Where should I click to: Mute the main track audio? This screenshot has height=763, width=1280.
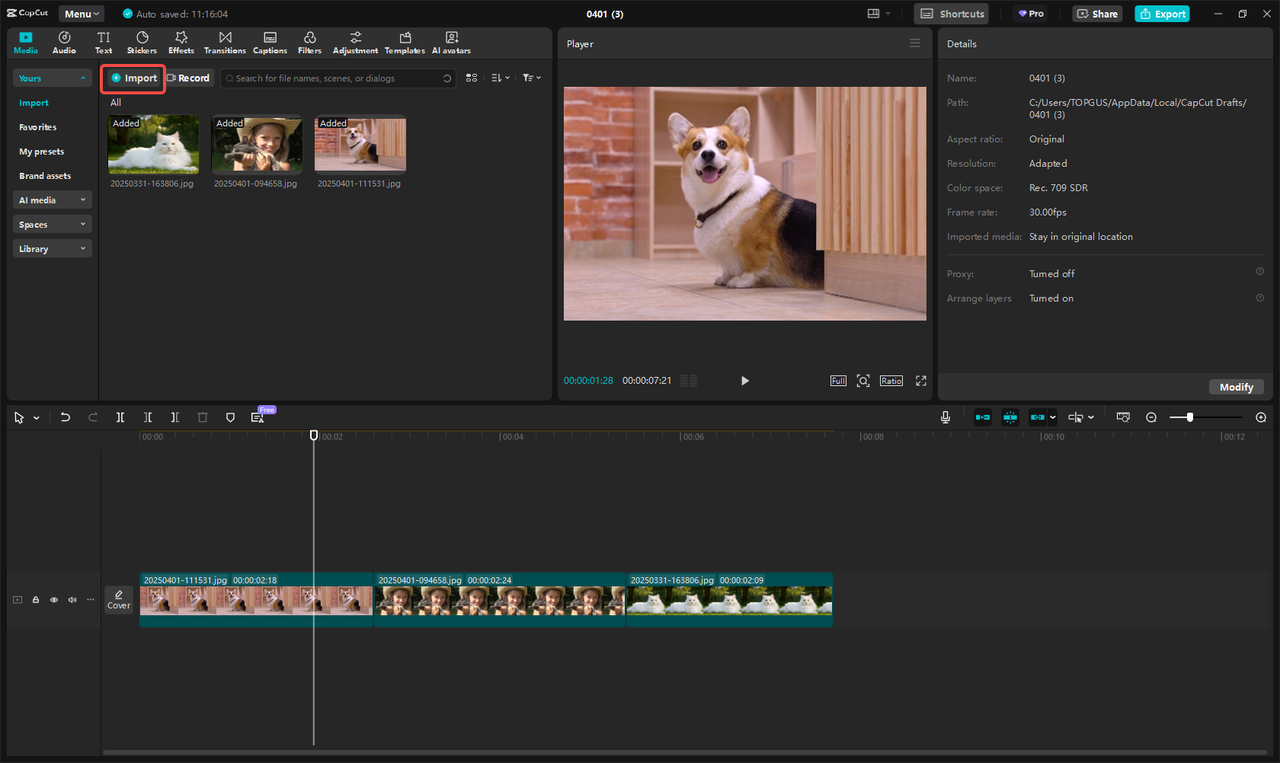pyautogui.click(x=72, y=600)
